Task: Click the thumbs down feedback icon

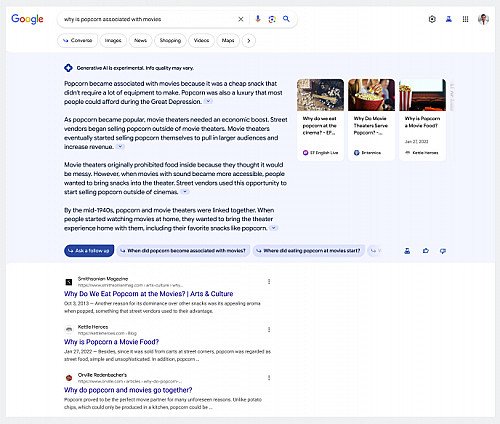Action: [443, 251]
